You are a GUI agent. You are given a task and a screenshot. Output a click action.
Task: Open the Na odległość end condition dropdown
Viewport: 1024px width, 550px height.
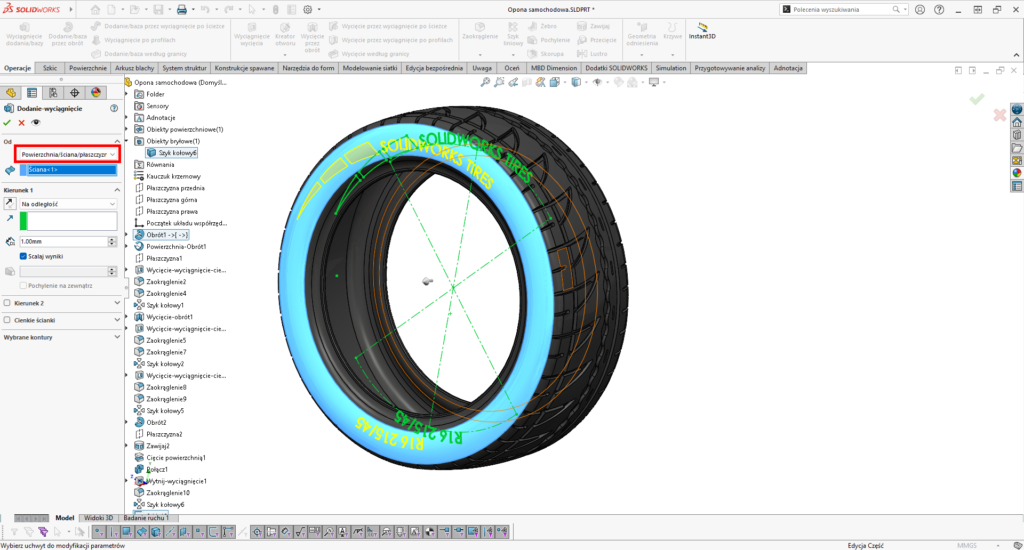[x=68, y=204]
